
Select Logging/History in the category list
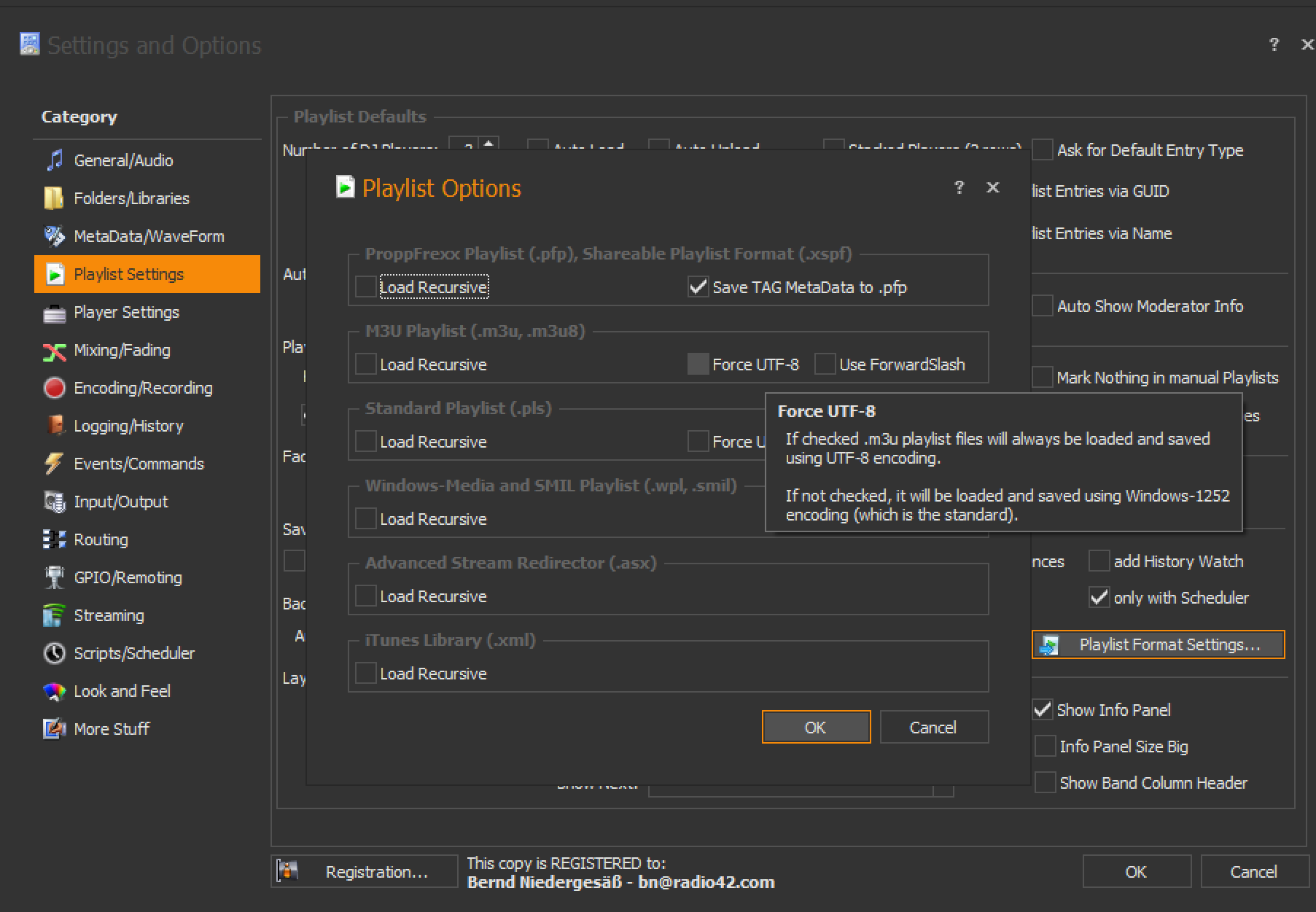(128, 426)
